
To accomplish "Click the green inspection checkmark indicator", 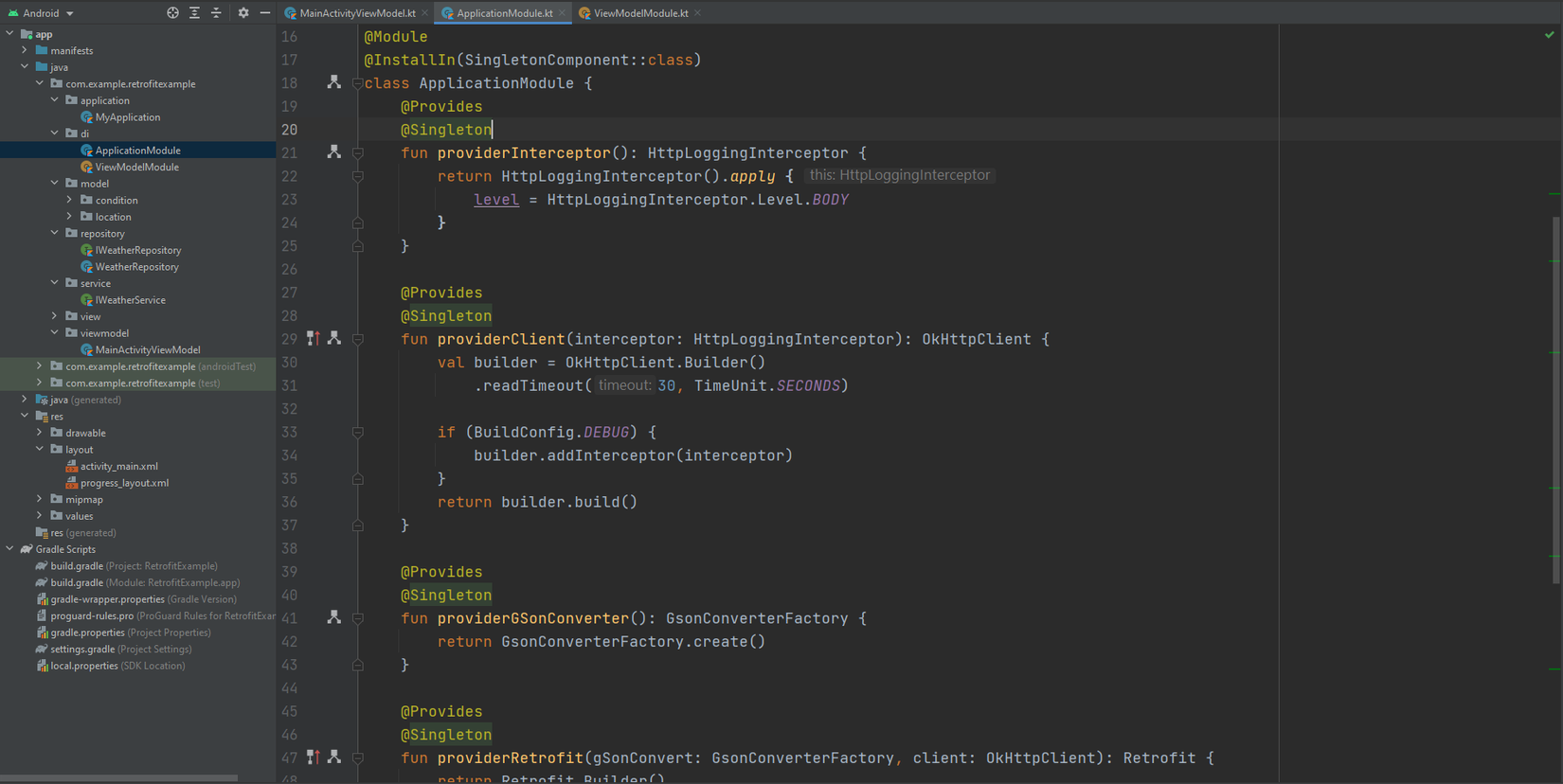I will 1550,35.
